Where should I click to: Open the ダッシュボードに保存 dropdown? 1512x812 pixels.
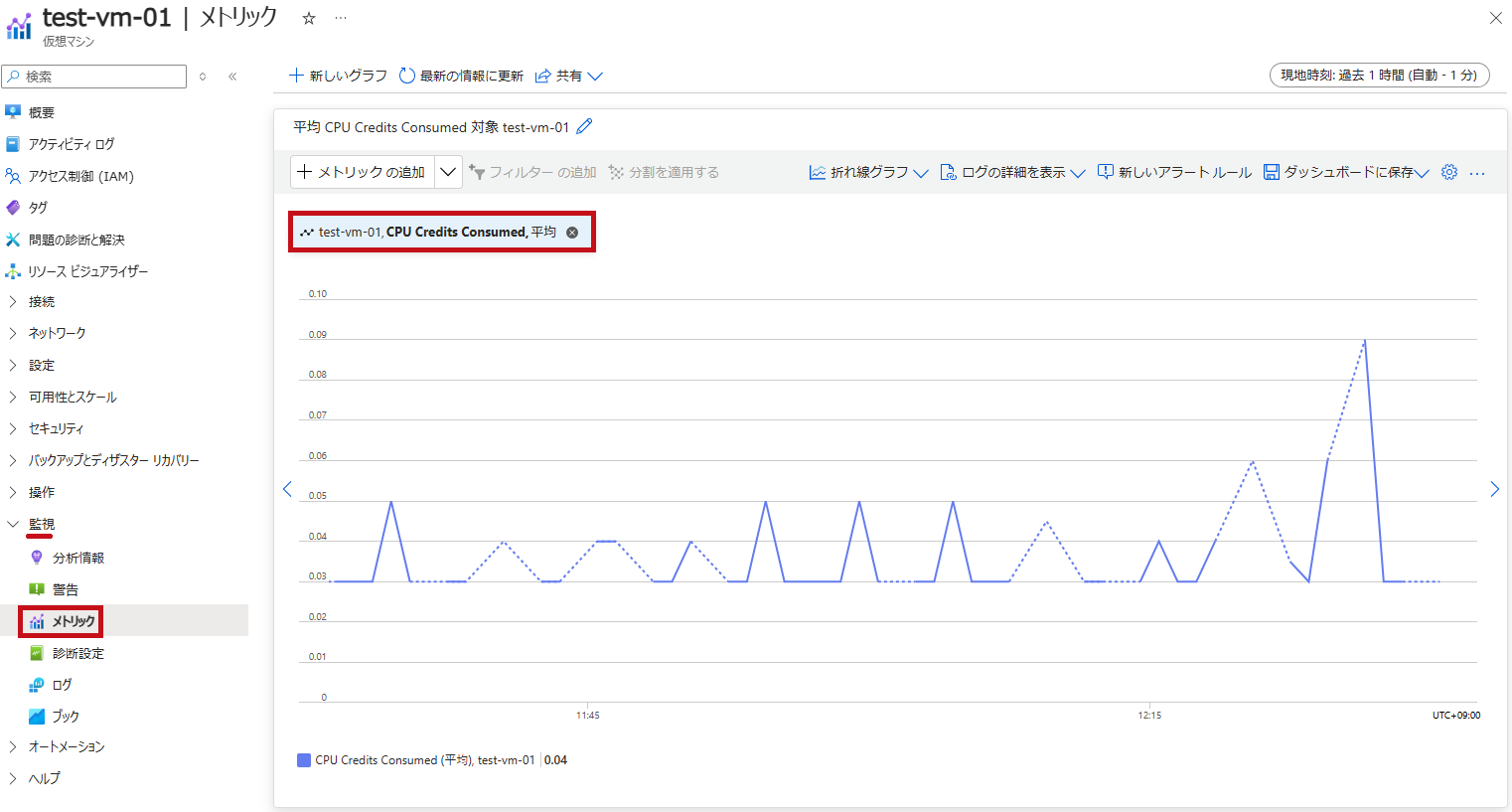(x=1346, y=173)
